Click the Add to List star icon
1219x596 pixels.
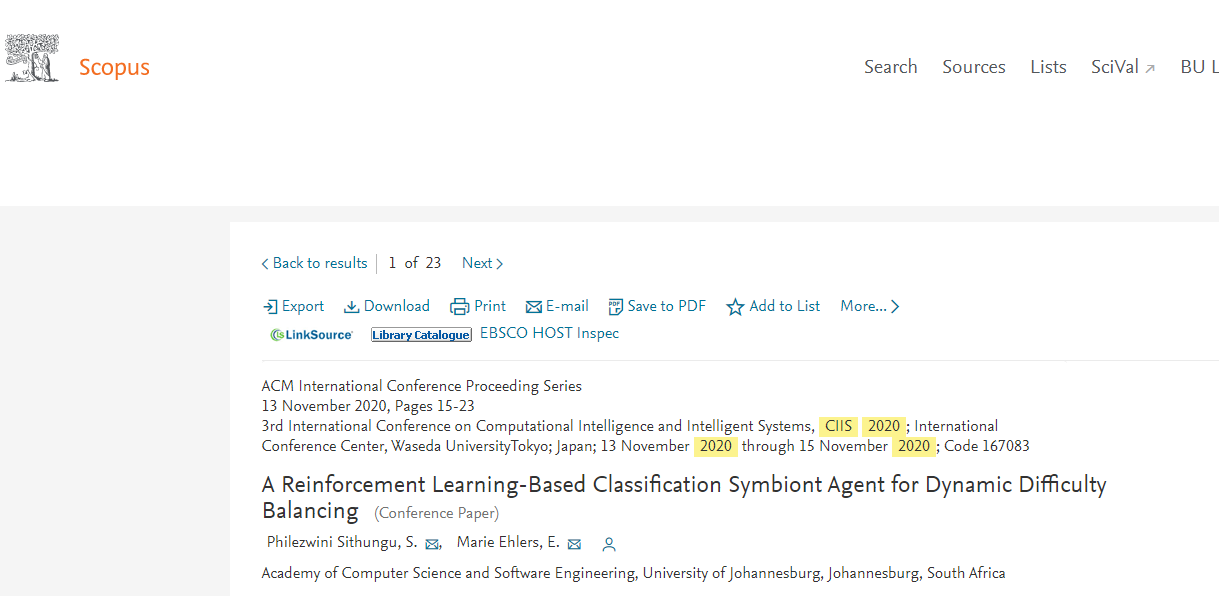pyautogui.click(x=735, y=307)
